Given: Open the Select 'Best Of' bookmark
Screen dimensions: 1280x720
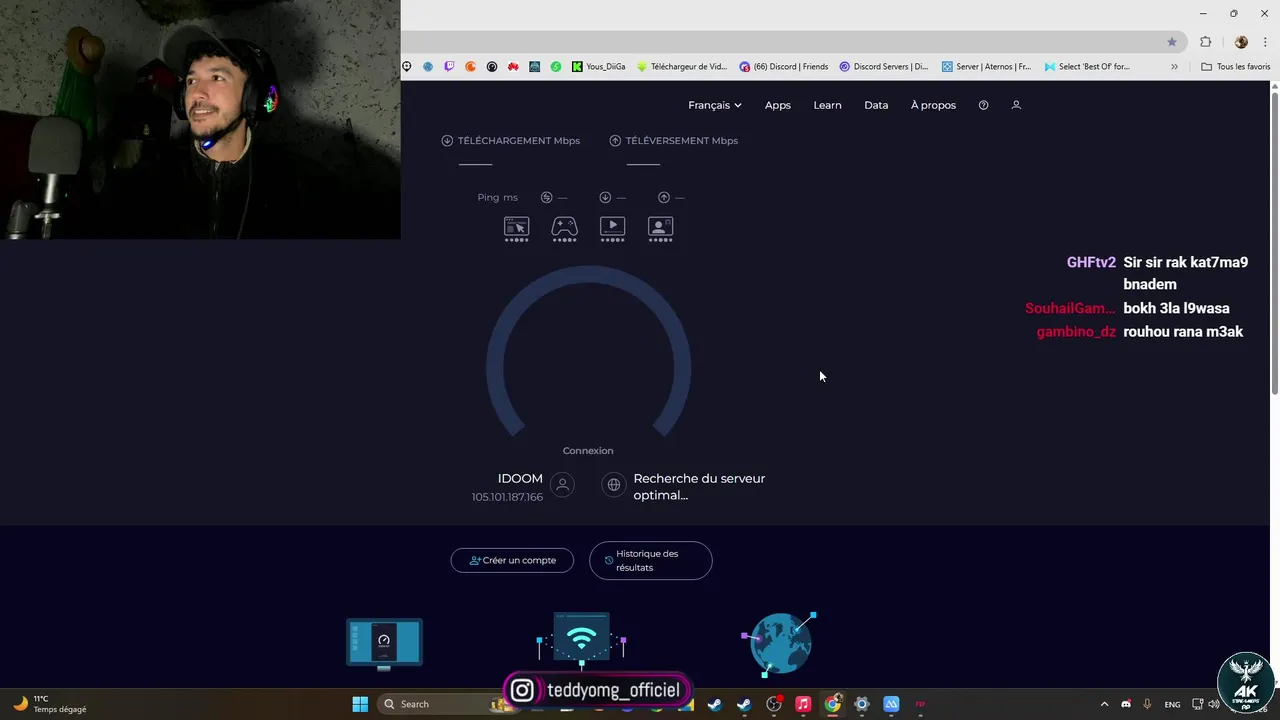Looking at the screenshot, I should click(x=1087, y=67).
